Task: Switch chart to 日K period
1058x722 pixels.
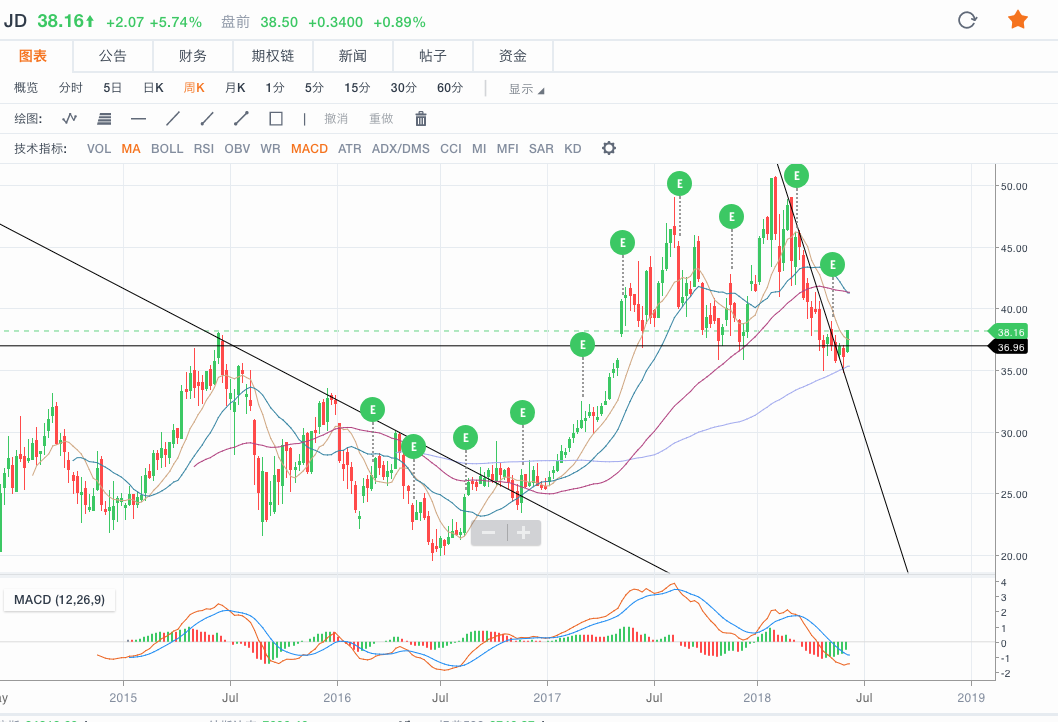Action: pyautogui.click(x=153, y=88)
